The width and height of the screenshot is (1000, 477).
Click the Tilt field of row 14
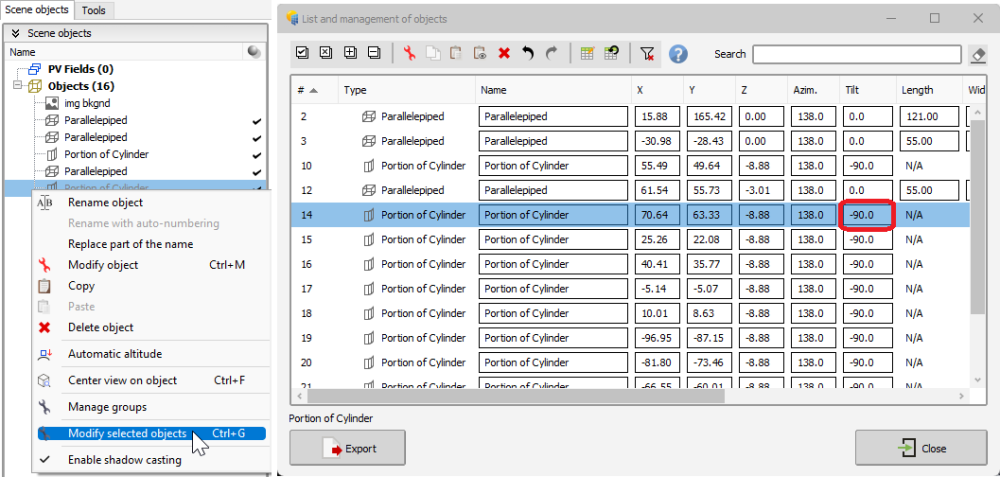[x=868, y=214]
